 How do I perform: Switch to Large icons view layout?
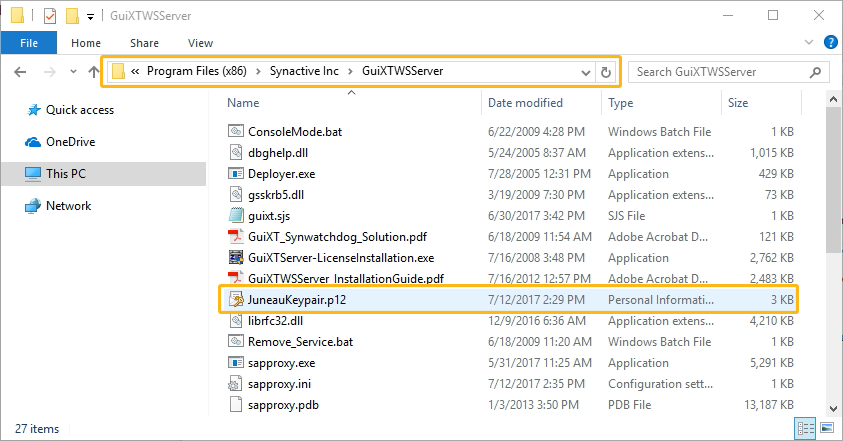[x=827, y=428]
